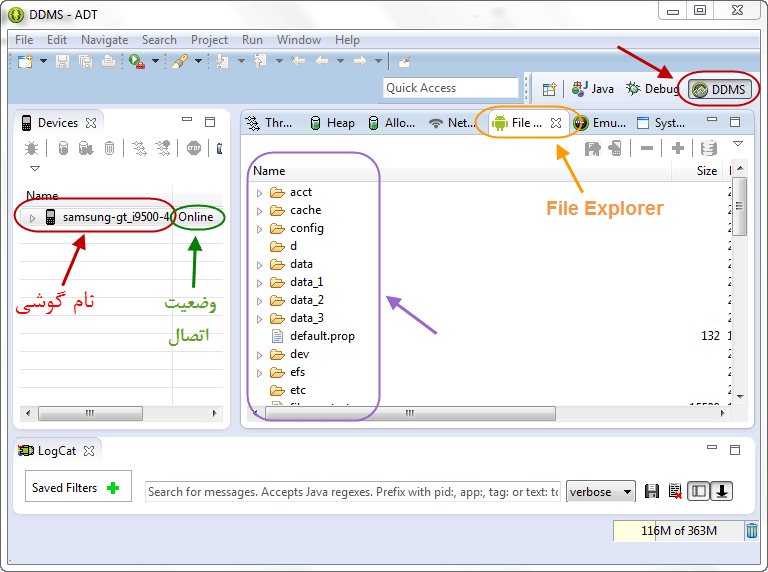This screenshot has width=768, height=572.
Task: Click the Run external tools icon
Action: (137, 61)
